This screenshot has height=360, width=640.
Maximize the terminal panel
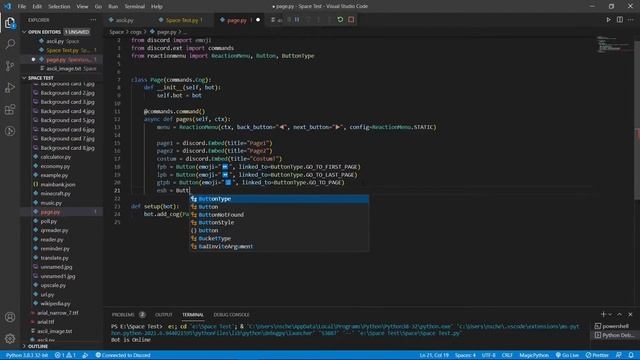620,314
